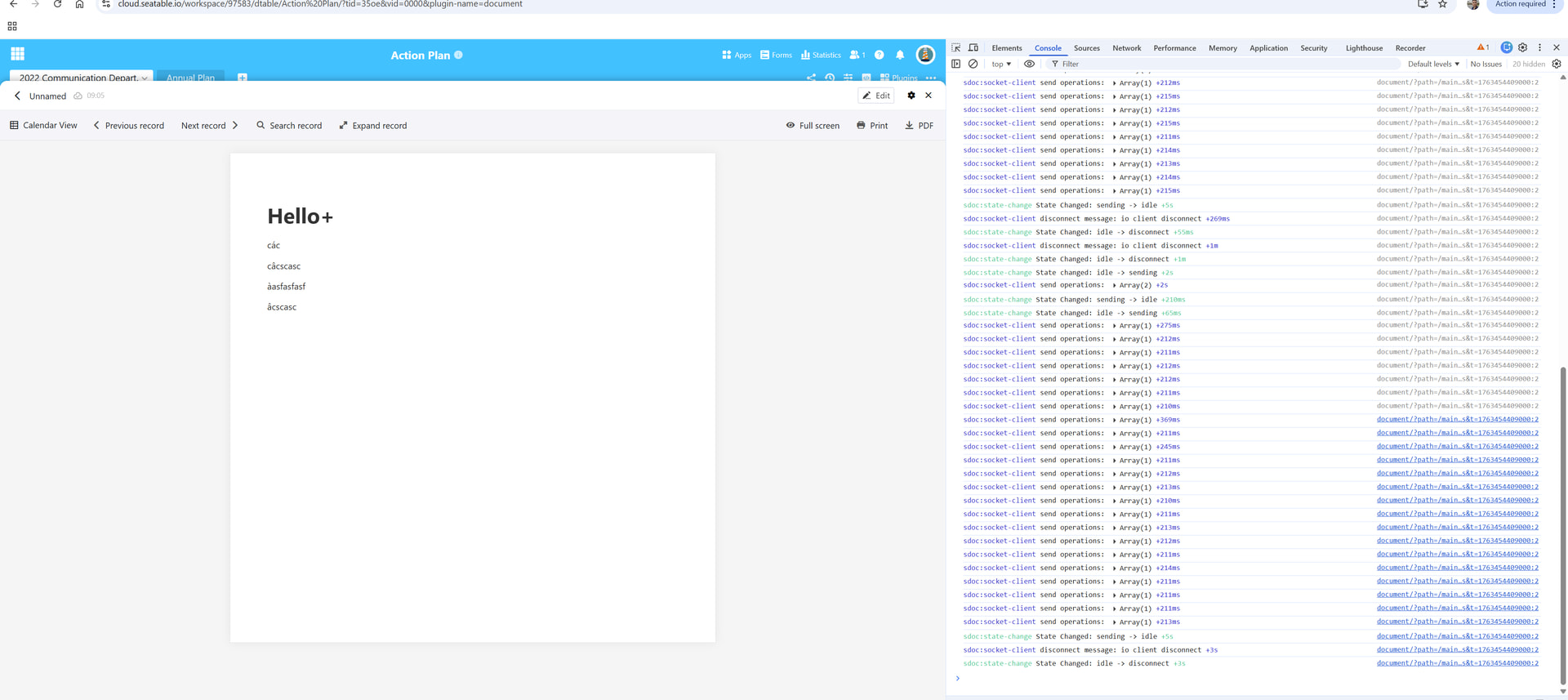Open console settings gear beside hidden count

coord(1557,64)
